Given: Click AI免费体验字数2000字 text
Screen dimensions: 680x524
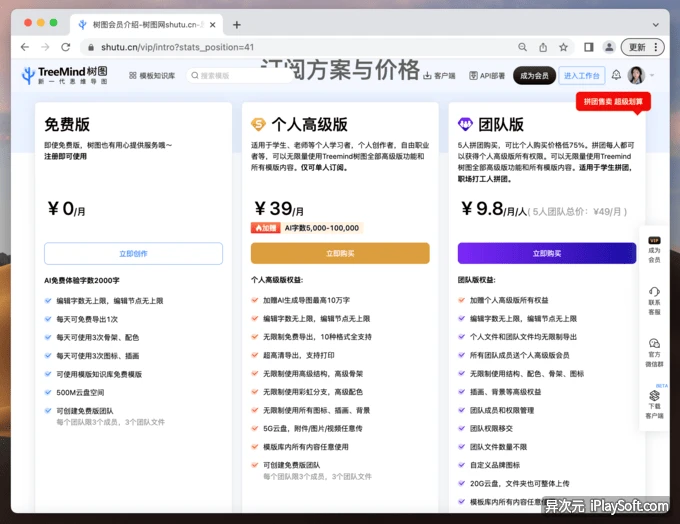Looking at the screenshot, I should 82,281.
